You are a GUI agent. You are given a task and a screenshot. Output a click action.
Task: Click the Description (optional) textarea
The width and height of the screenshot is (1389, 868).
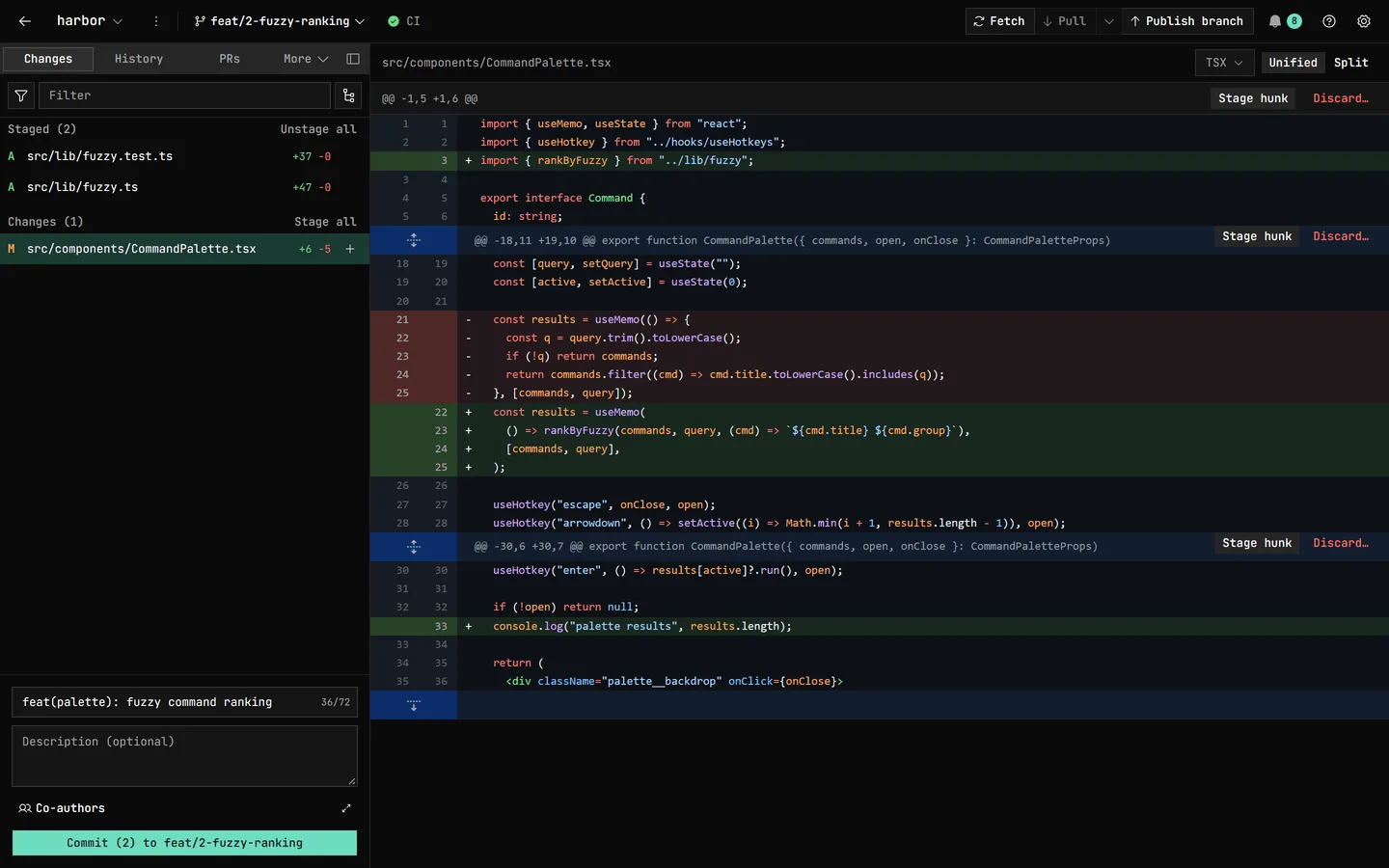coord(184,756)
